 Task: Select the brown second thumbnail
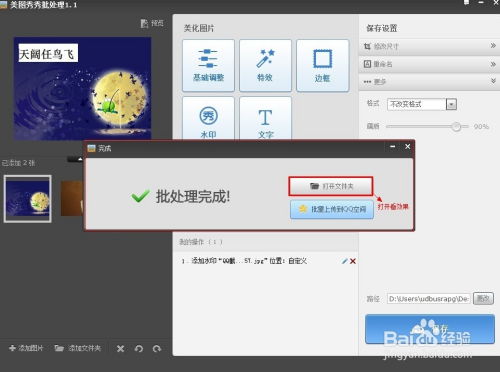(72, 198)
